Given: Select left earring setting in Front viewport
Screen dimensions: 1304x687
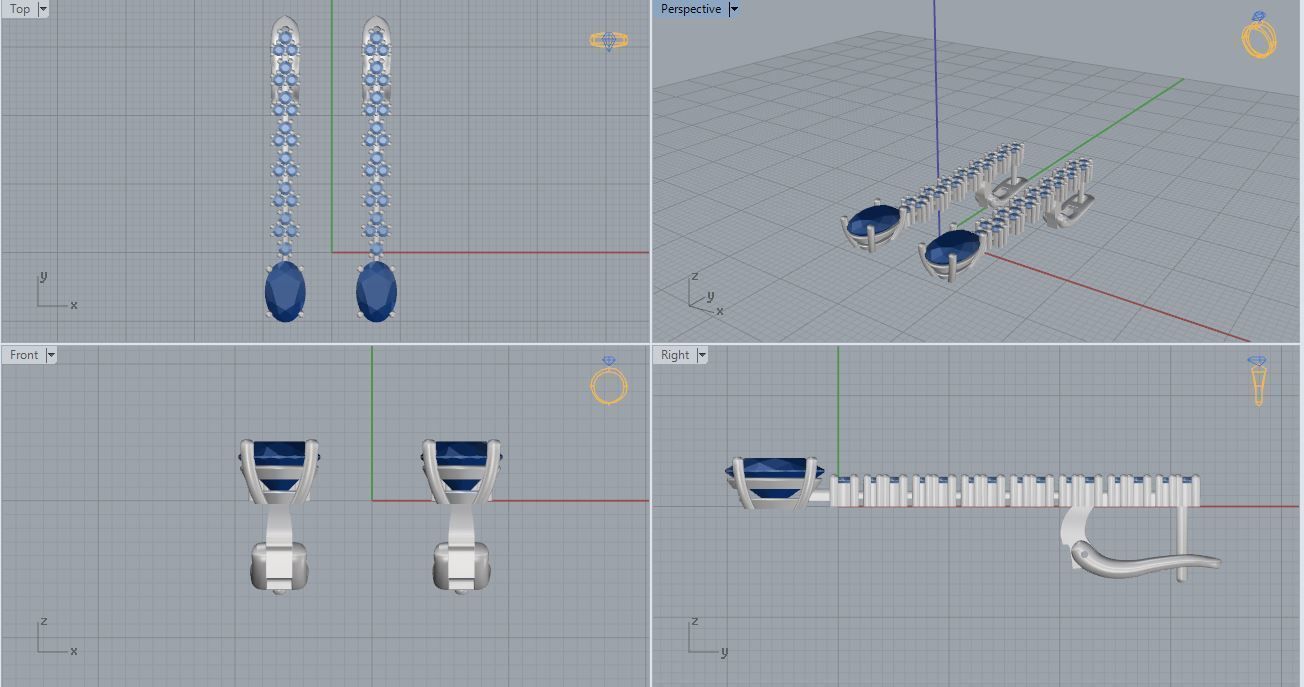Looking at the screenshot, I should click(279, 471).
